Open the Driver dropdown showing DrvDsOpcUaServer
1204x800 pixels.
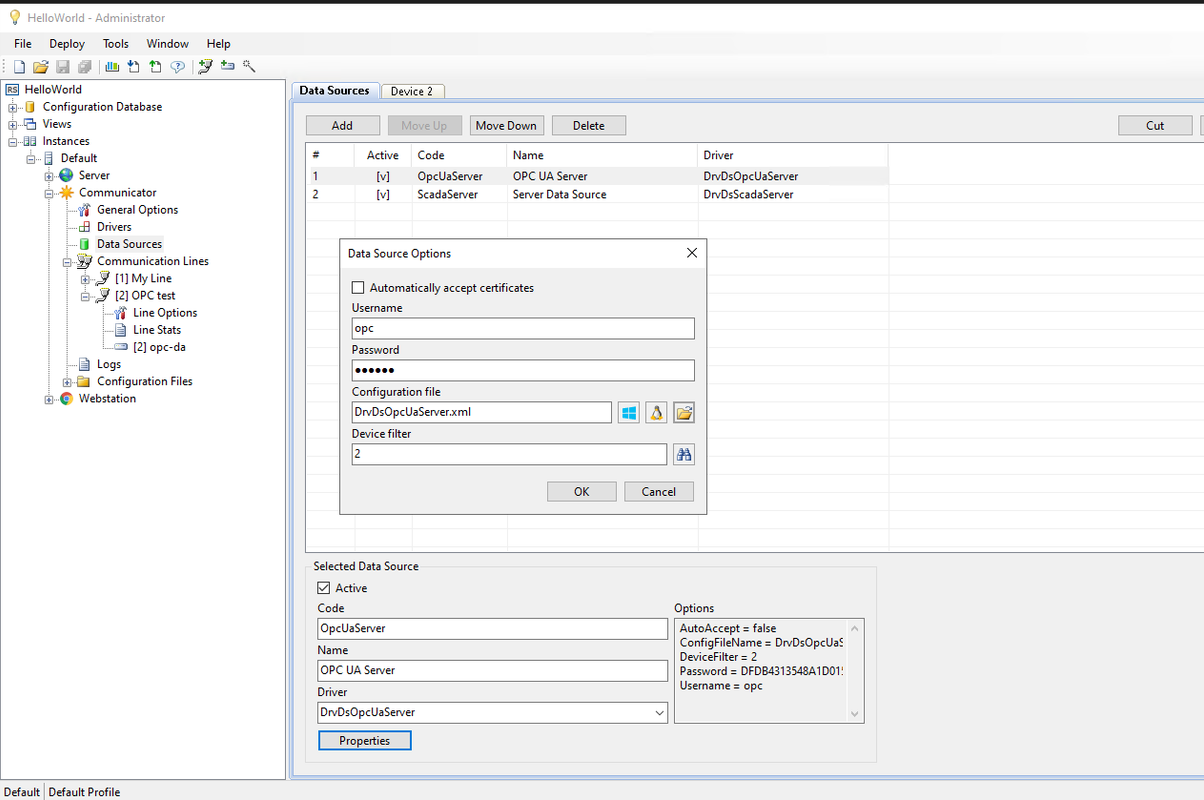(658, 713)
